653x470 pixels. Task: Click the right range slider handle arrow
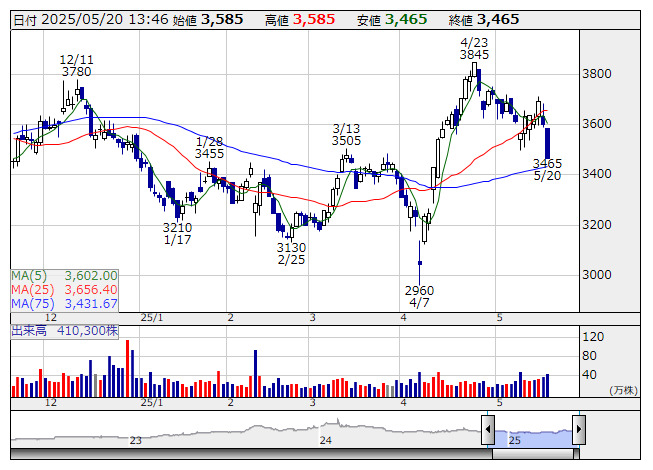(579, 429)
